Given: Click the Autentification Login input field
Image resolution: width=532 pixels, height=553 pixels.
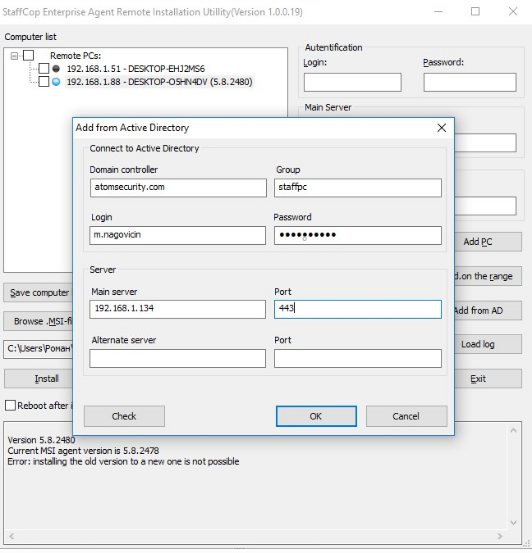Looking at the screenshot, I should (352, 83).
